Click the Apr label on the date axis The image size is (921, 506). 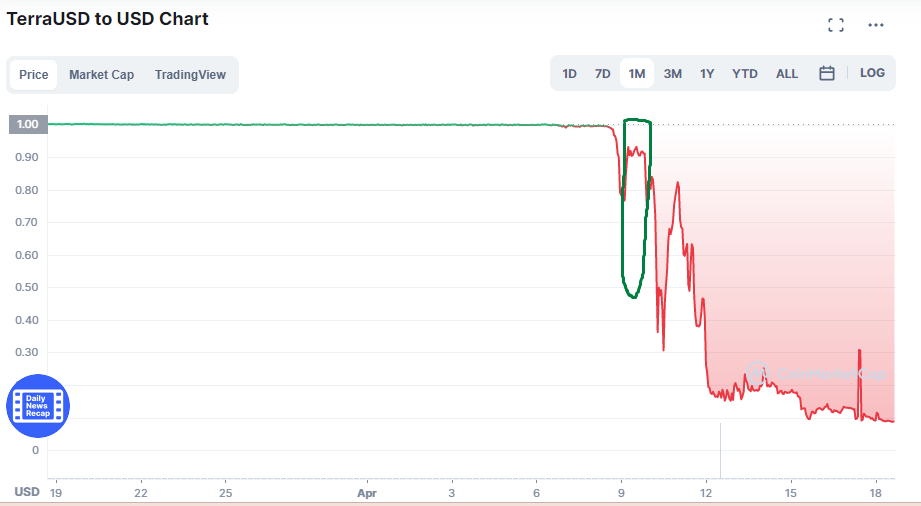pos(367,493)
